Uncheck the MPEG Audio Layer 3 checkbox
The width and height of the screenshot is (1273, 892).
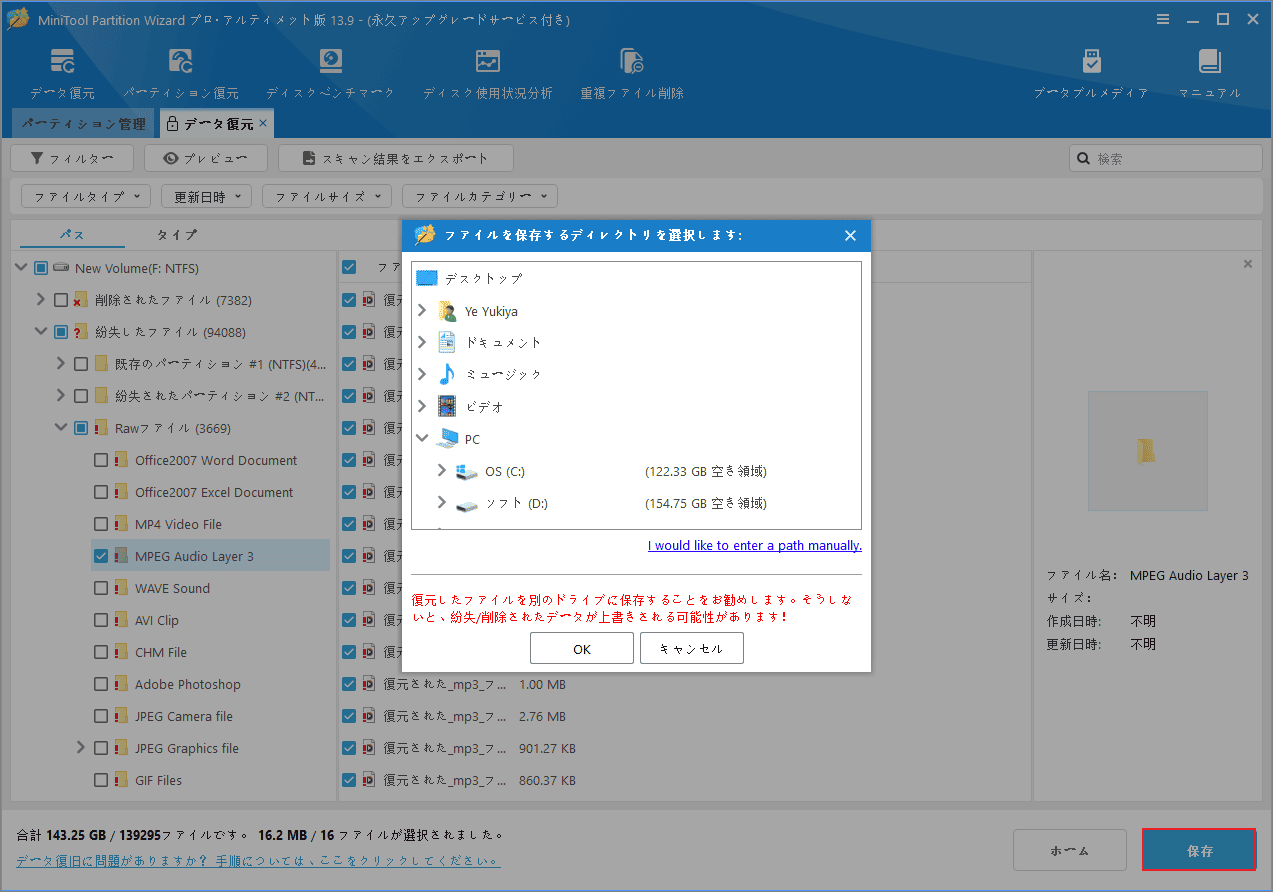click(x=101, y=556)
